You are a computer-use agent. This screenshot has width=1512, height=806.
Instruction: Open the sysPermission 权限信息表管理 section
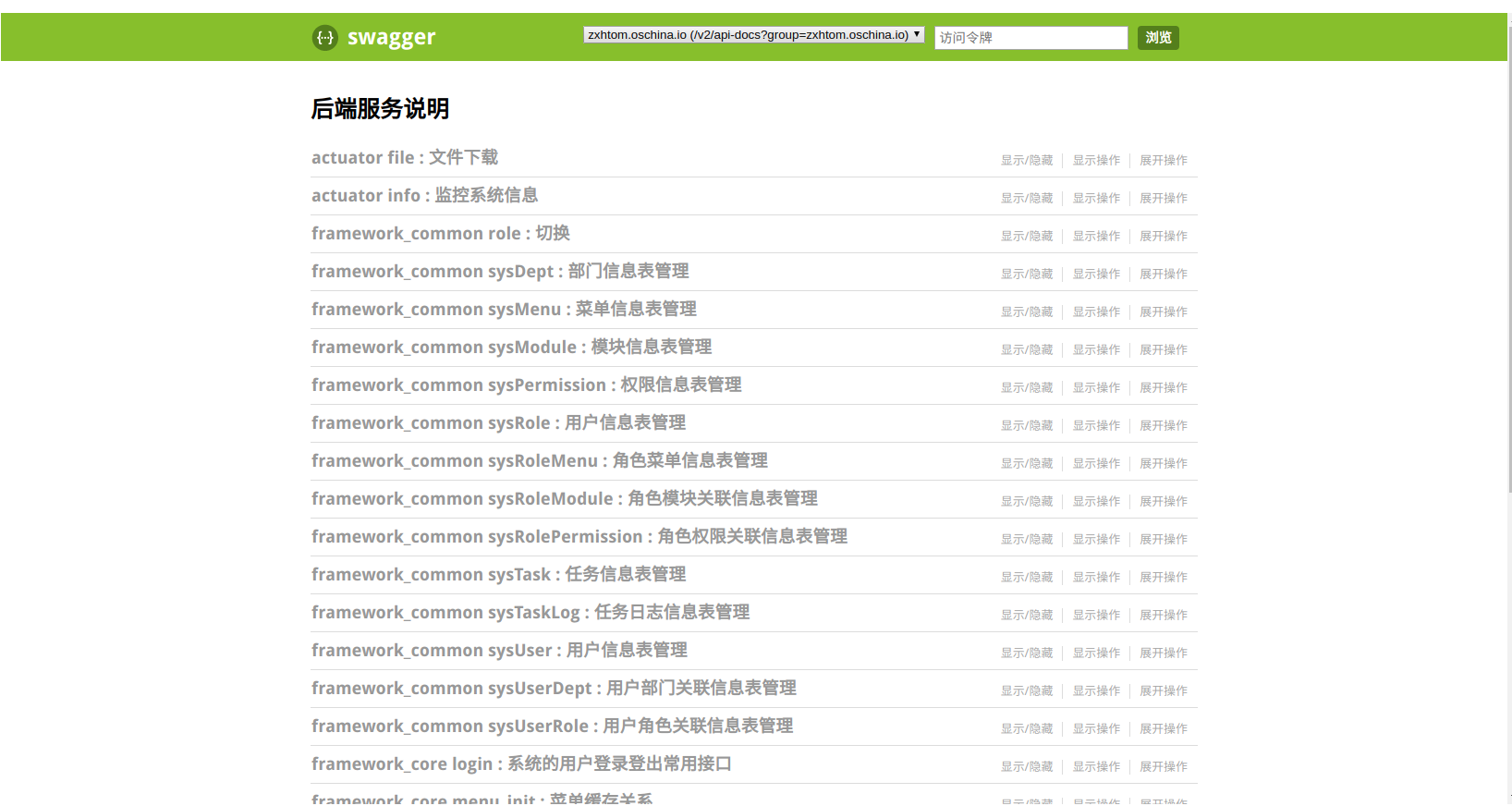pyautogui.click(x=526, y=385)
